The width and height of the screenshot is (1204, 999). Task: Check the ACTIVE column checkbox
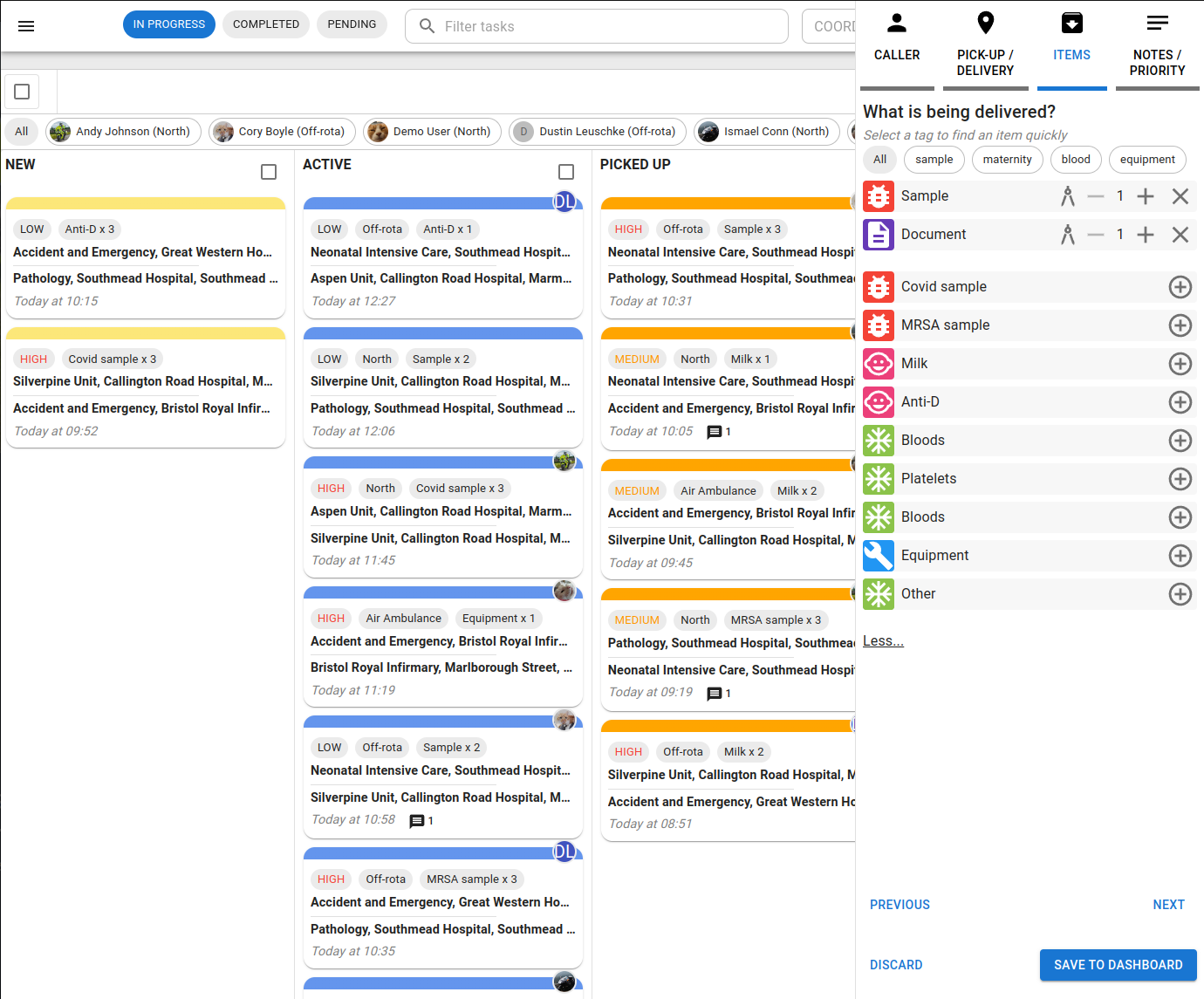click(x=566, y=172)
